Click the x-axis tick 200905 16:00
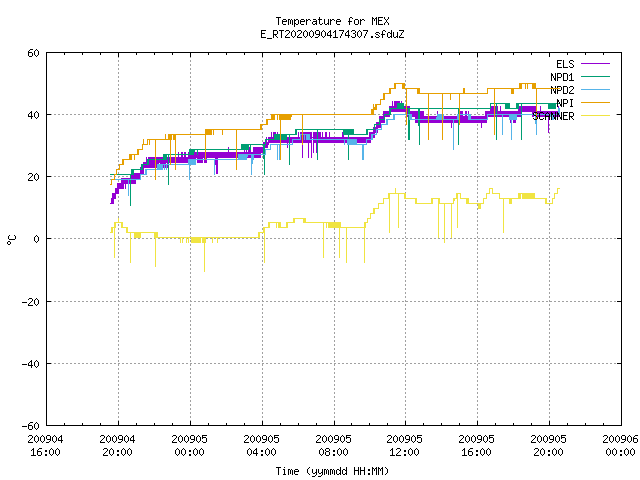Image resolution: width=640 pixels, height=480 pixels. point(476,446)
